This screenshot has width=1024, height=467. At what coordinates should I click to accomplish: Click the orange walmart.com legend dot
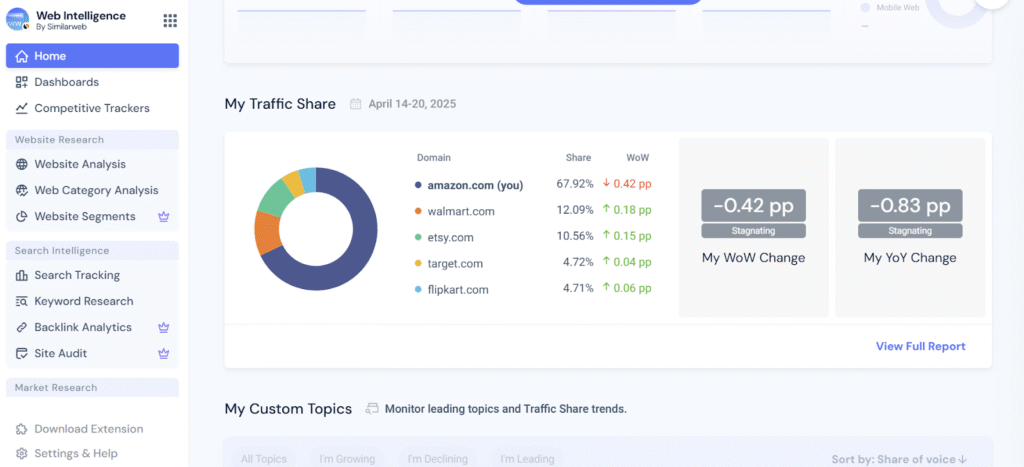(x=418, y=211)
